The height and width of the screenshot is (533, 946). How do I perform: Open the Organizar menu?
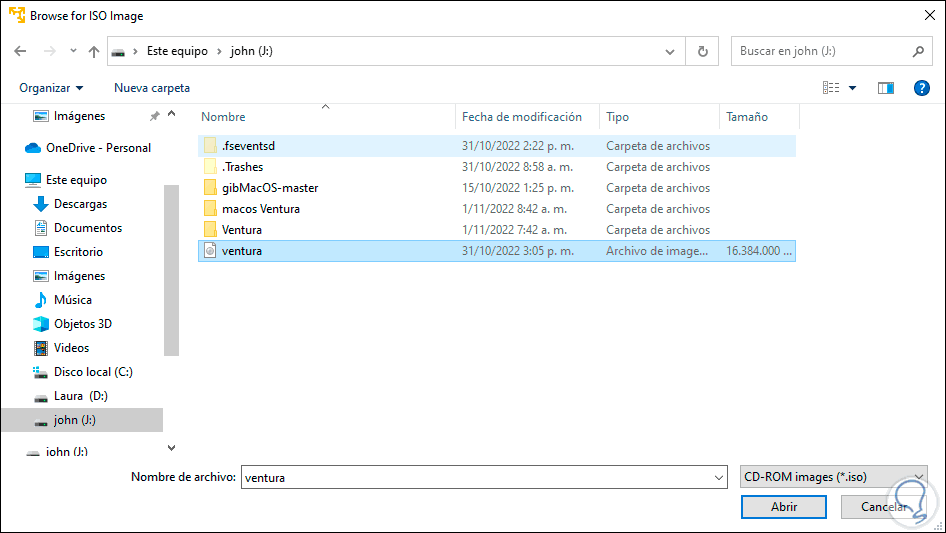click(51, 88)
